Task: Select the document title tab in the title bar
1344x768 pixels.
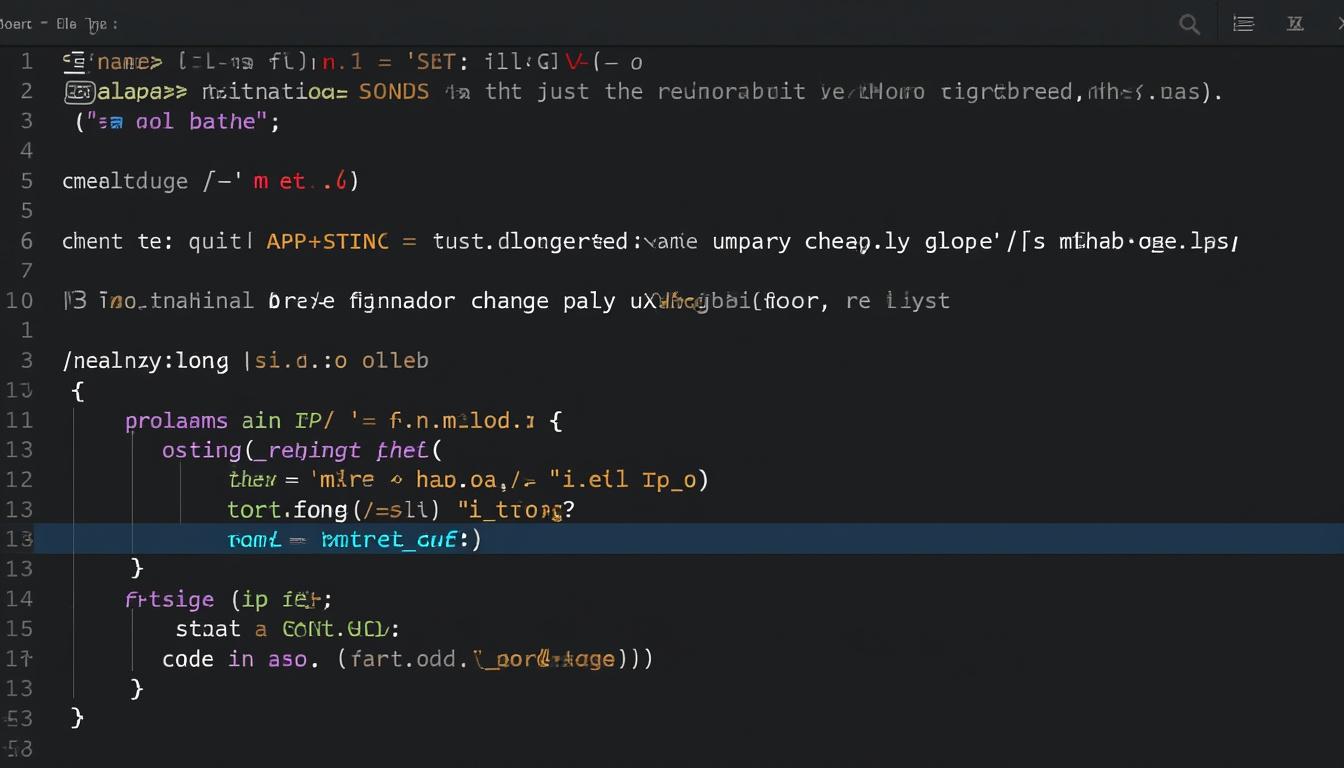Action: 14,23
